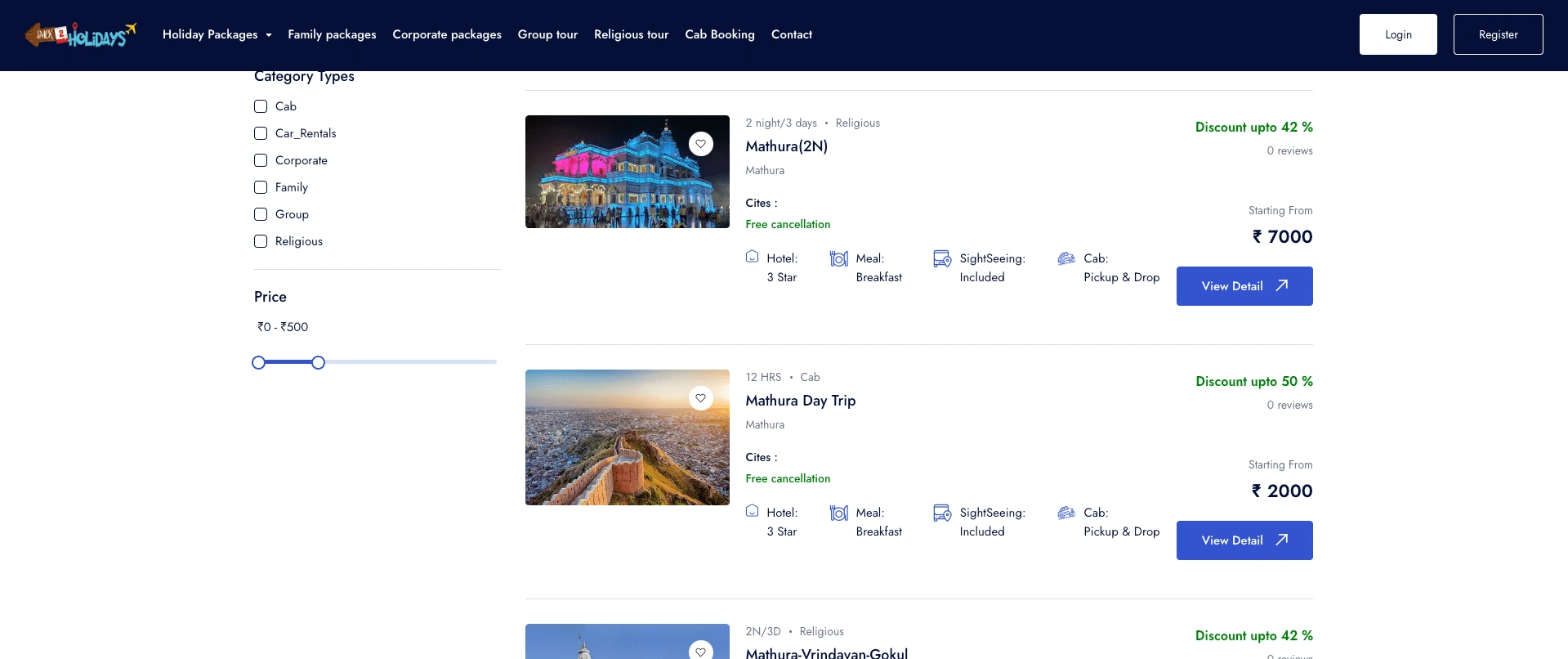The width and height of the screenshot is (1568, 659).
Task: Open the Mathura(2N) package title
Action: pyautogui.click(x=786, y=146)
